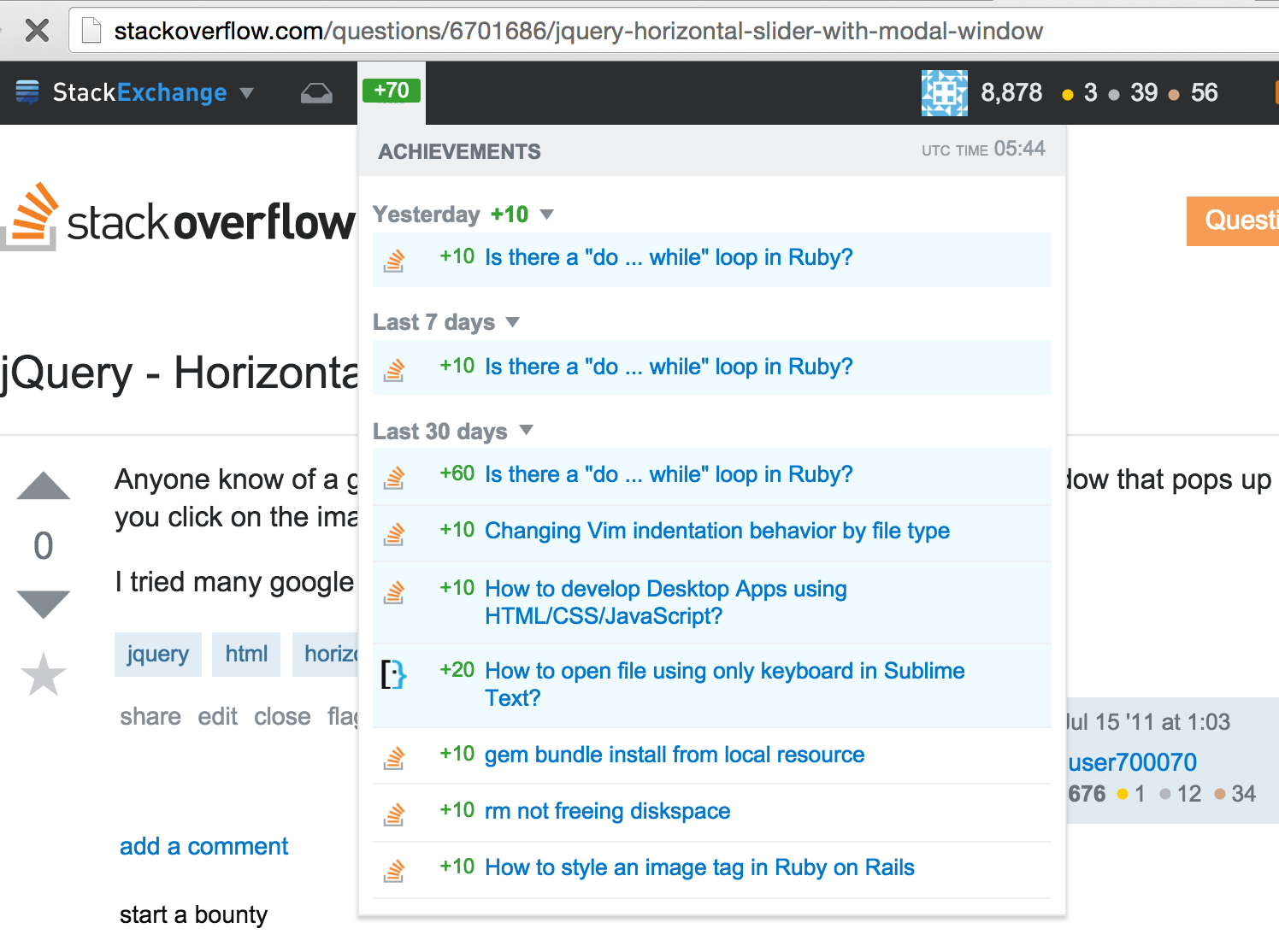Click the add a comment link
The image size is (1279, 952).
[x=203, y=846]
